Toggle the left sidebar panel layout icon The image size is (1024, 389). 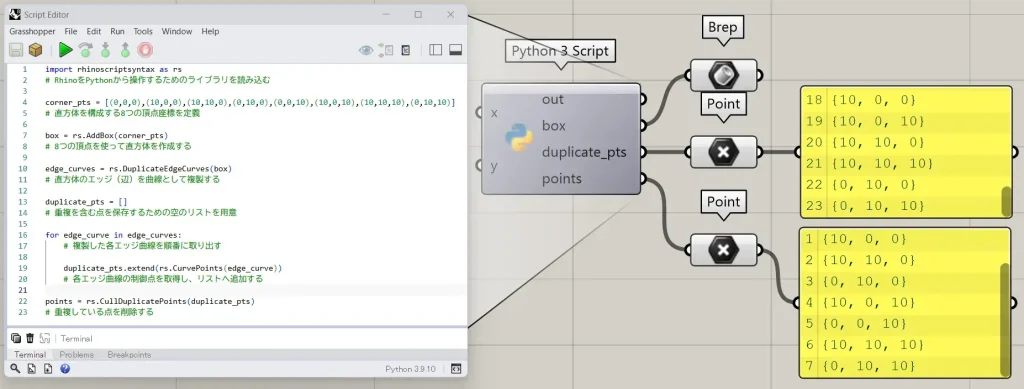point(436,50)
